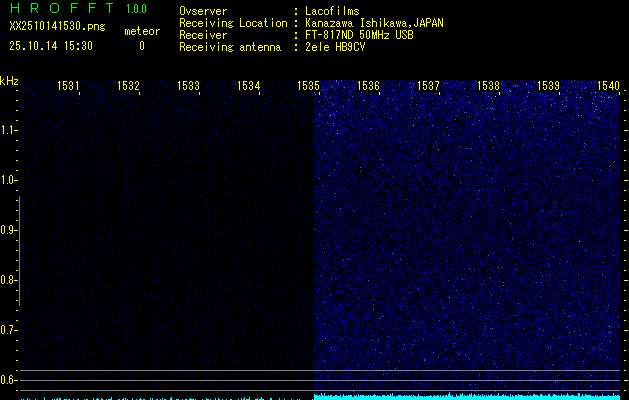Click the 25.10.14 15:30 timestamp
This screenshot has width=629, height=400.
click(x=50, y=46)
